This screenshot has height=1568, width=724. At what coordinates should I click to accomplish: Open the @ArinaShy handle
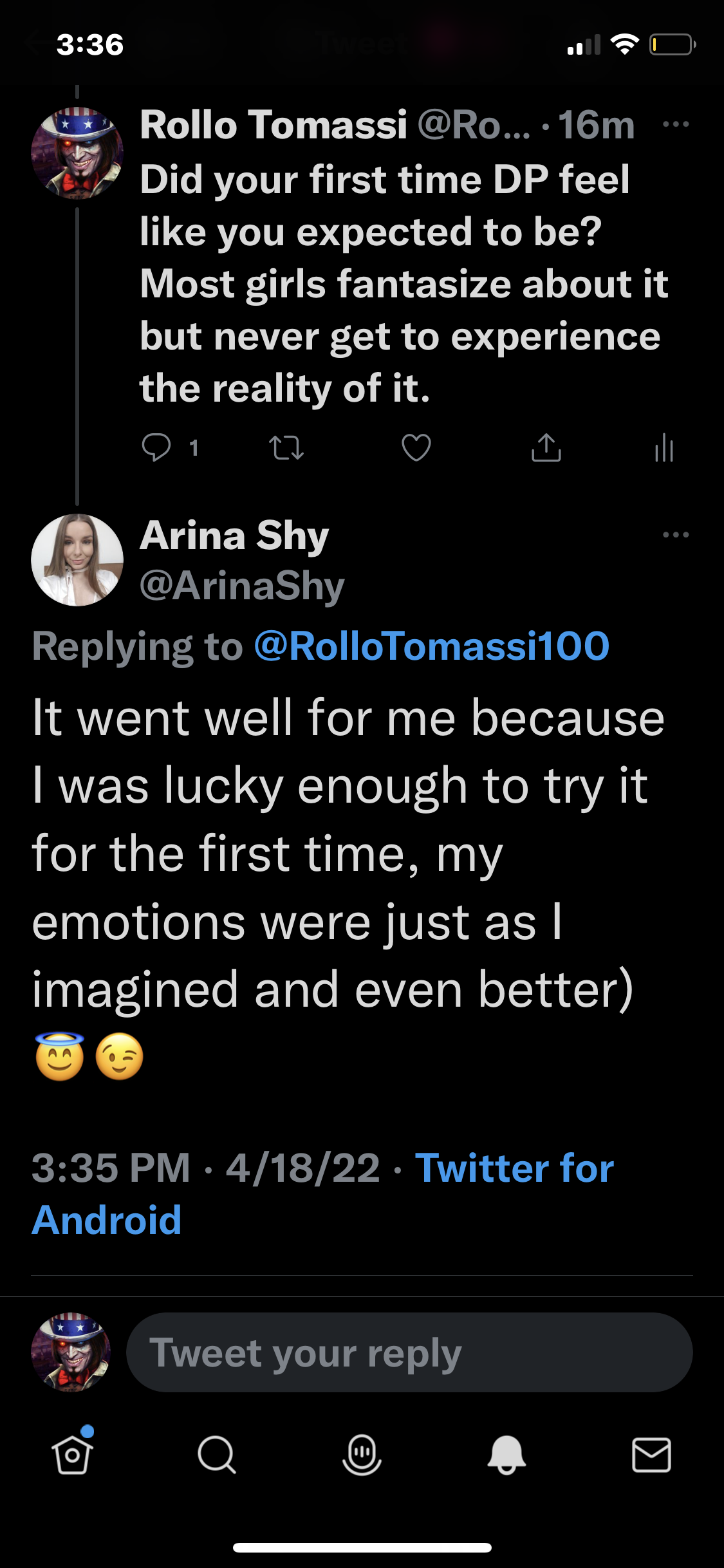point(242,586)
